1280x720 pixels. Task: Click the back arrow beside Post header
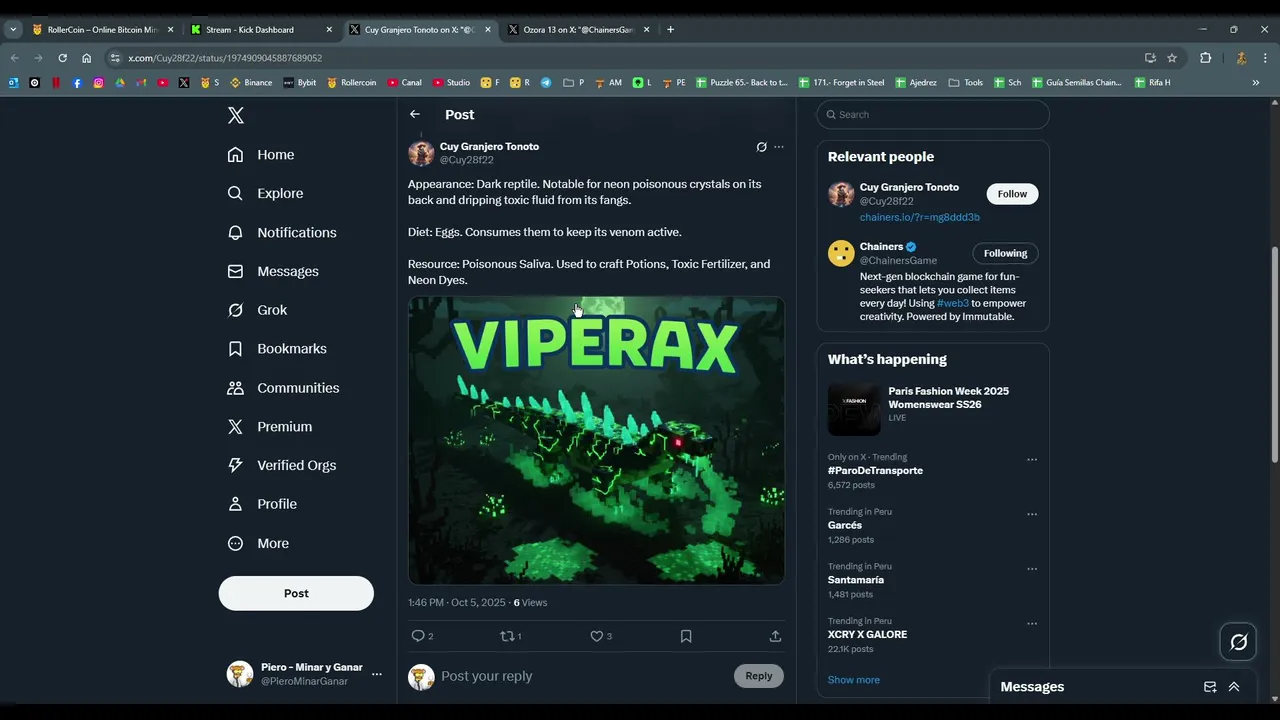[x=415, y=114]
